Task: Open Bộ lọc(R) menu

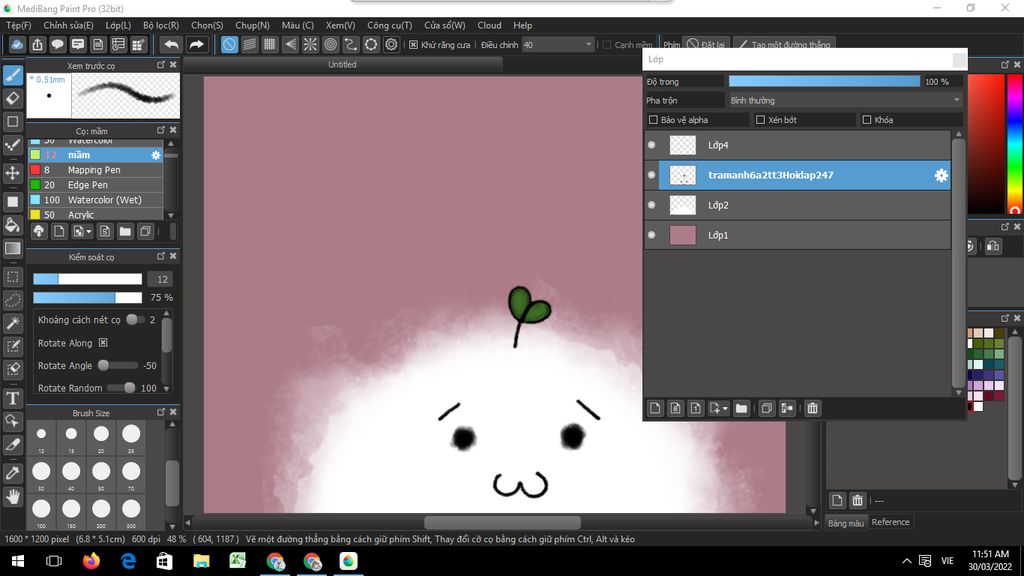Action: [x=161, y=25]
